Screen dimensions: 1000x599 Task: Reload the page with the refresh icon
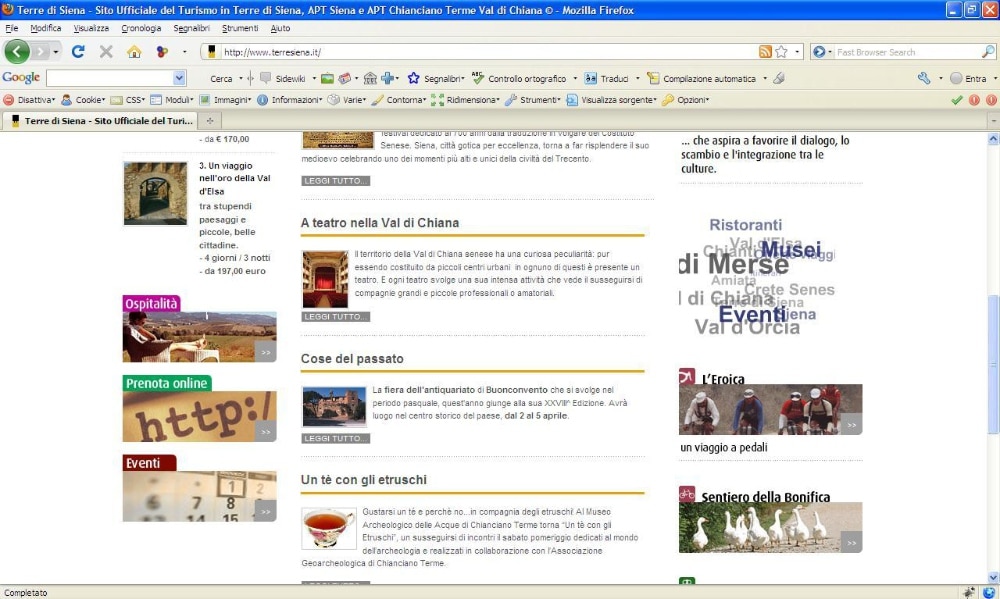coord(78,52)
